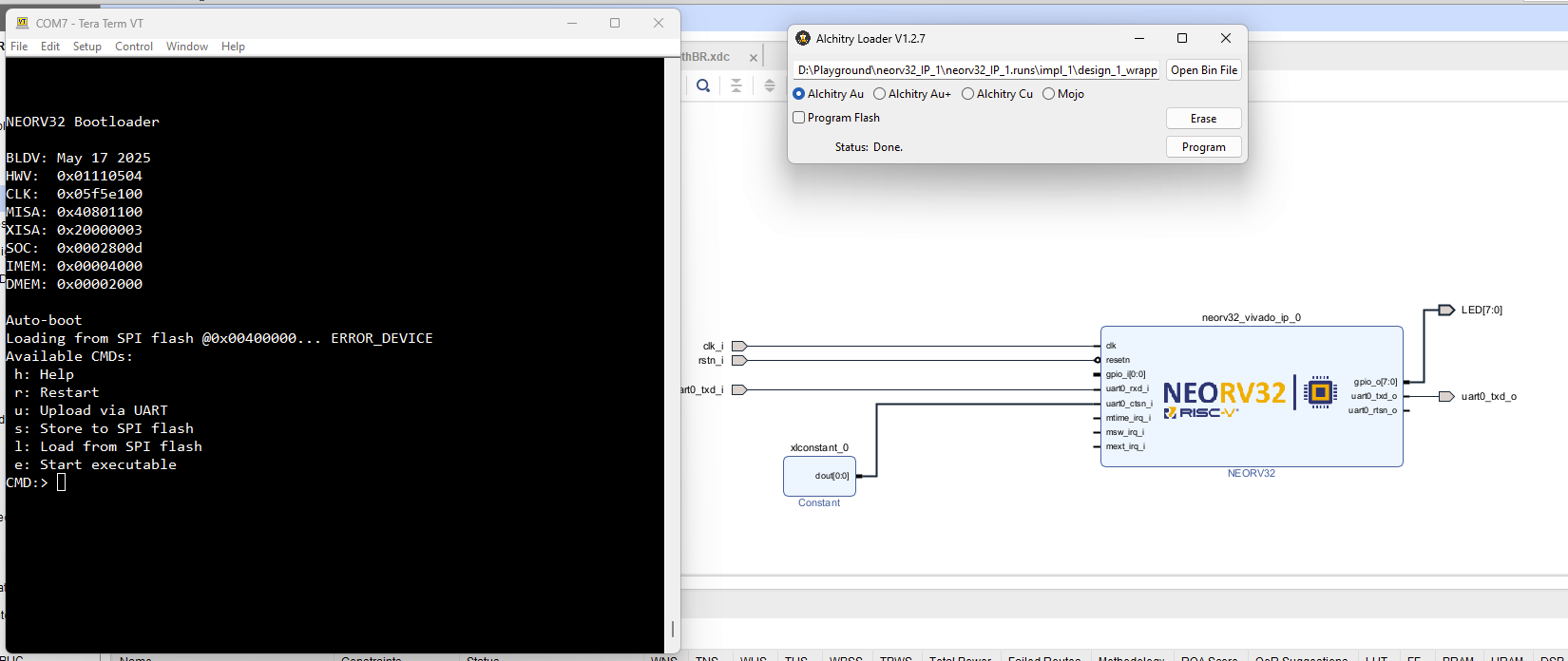The width and height of the screenshot is (1568, 661).
Task: Click the 'IMEM: 0x00004000' terminal line
Action: pos(74,266)
